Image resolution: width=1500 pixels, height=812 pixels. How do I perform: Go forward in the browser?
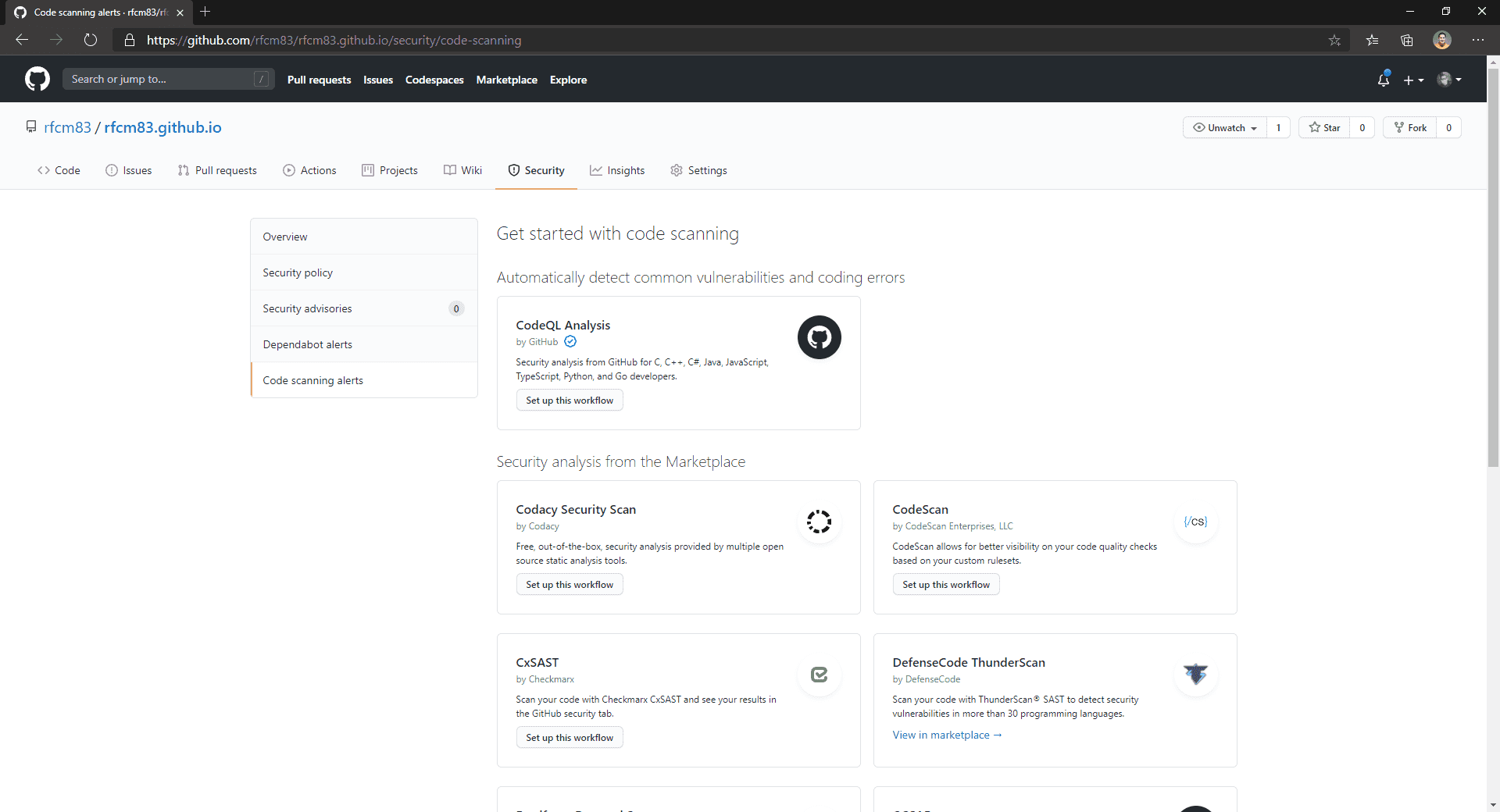click(56, 40)
